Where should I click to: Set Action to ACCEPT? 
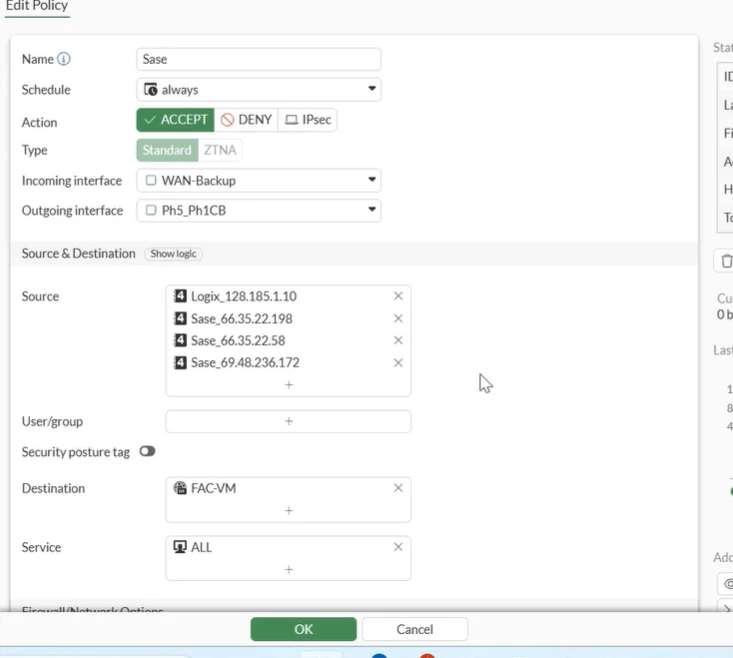175,120
